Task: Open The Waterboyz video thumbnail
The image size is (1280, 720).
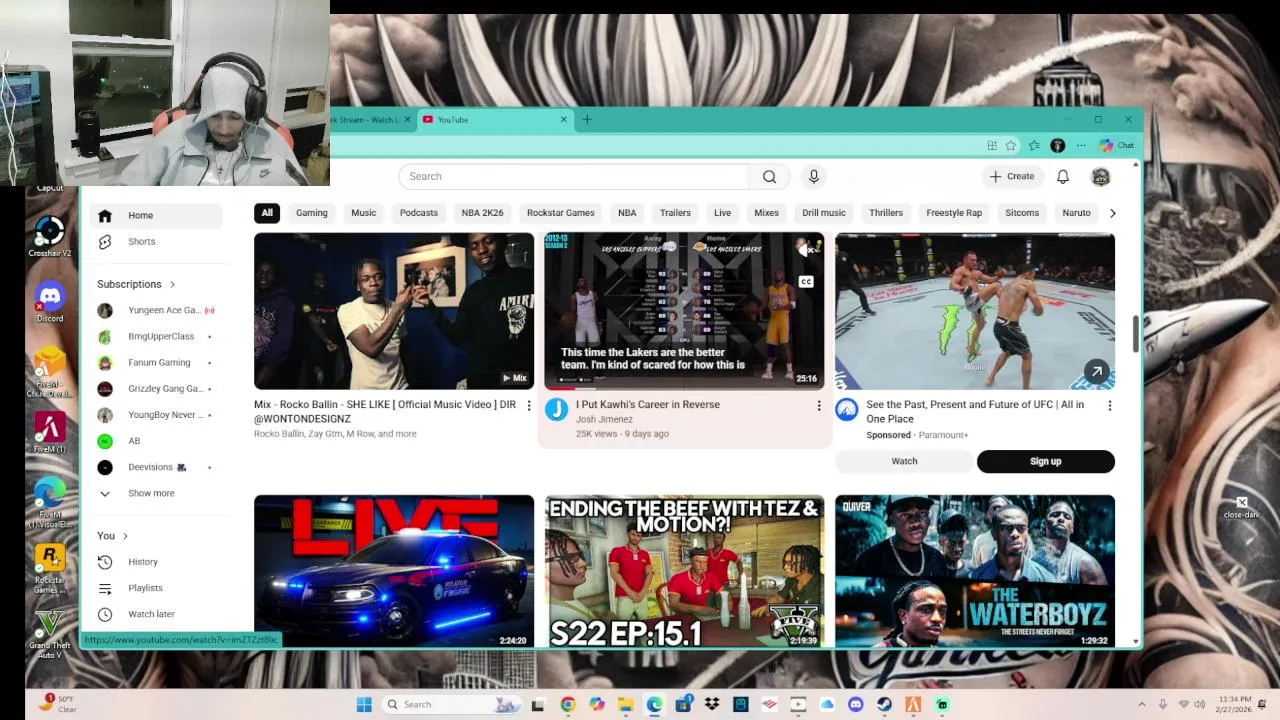Action: pyautogui.click(x=975, y=571)
